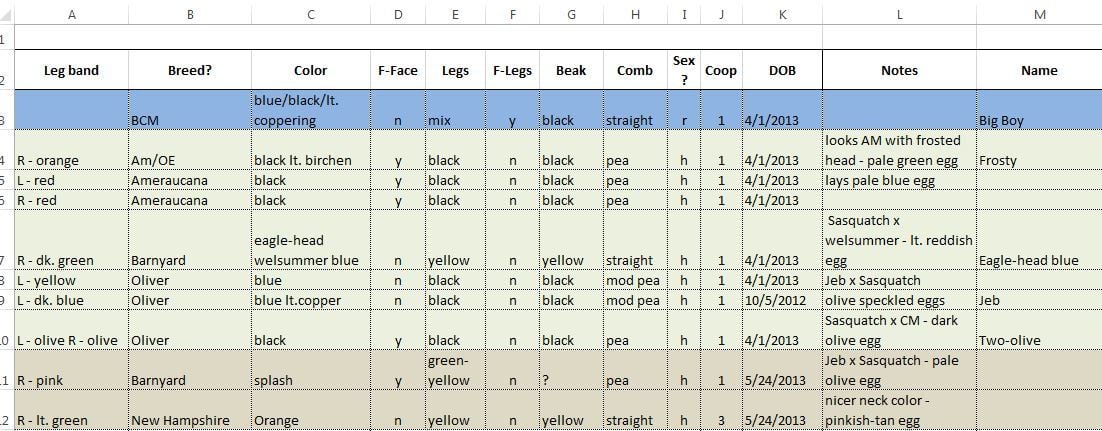Image resolution: width=1102 pixels, height=431 pixels.
Task: Click the "F-Face" header cell
Action: point(397,71)
